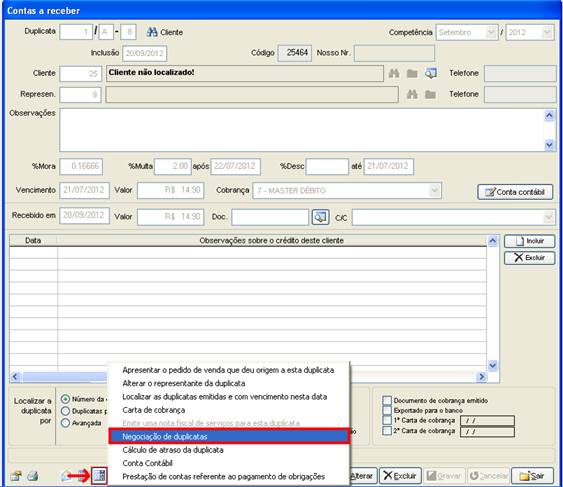Image resolution: width=563 pixels, height=487 pixels.
Task: Click the Represen. code field
Action: coord(80,94)
